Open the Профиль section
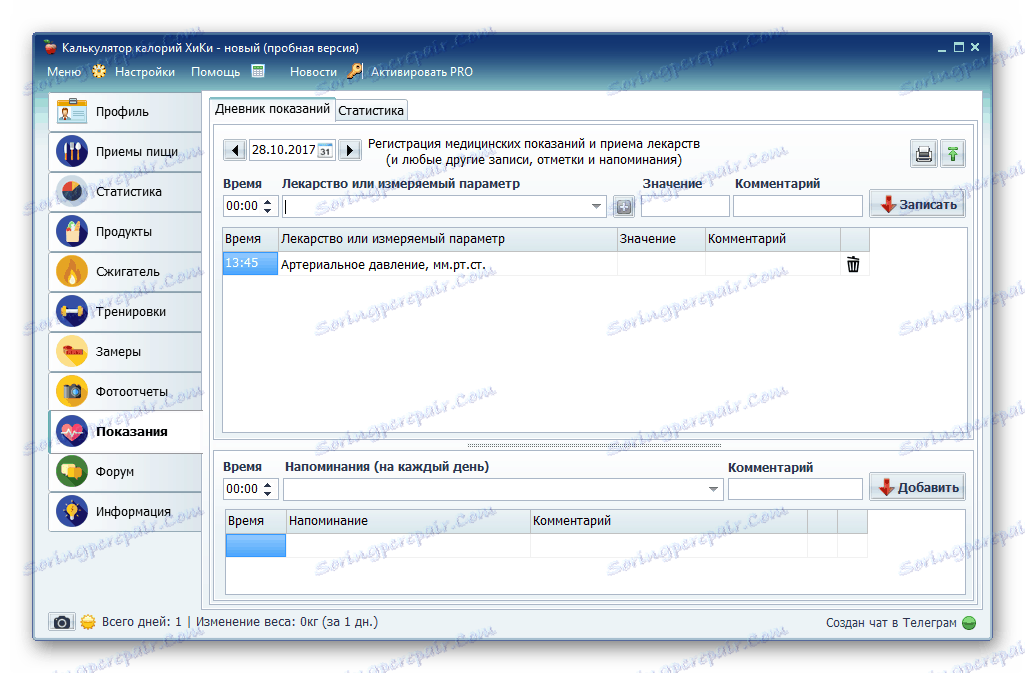Viewport: 1025px width, 673px height. coord(125,112)
